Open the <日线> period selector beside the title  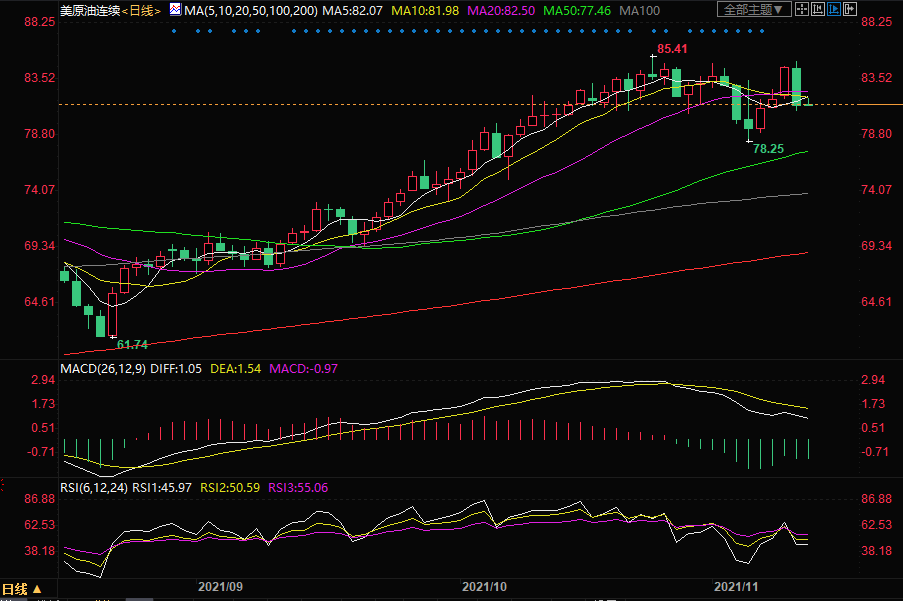point(133,10)
